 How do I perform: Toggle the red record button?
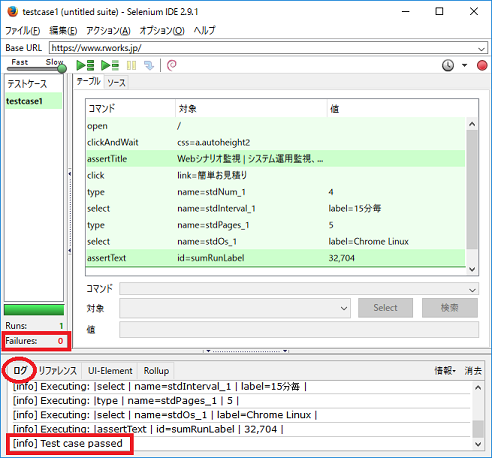(x=482, y=65)
